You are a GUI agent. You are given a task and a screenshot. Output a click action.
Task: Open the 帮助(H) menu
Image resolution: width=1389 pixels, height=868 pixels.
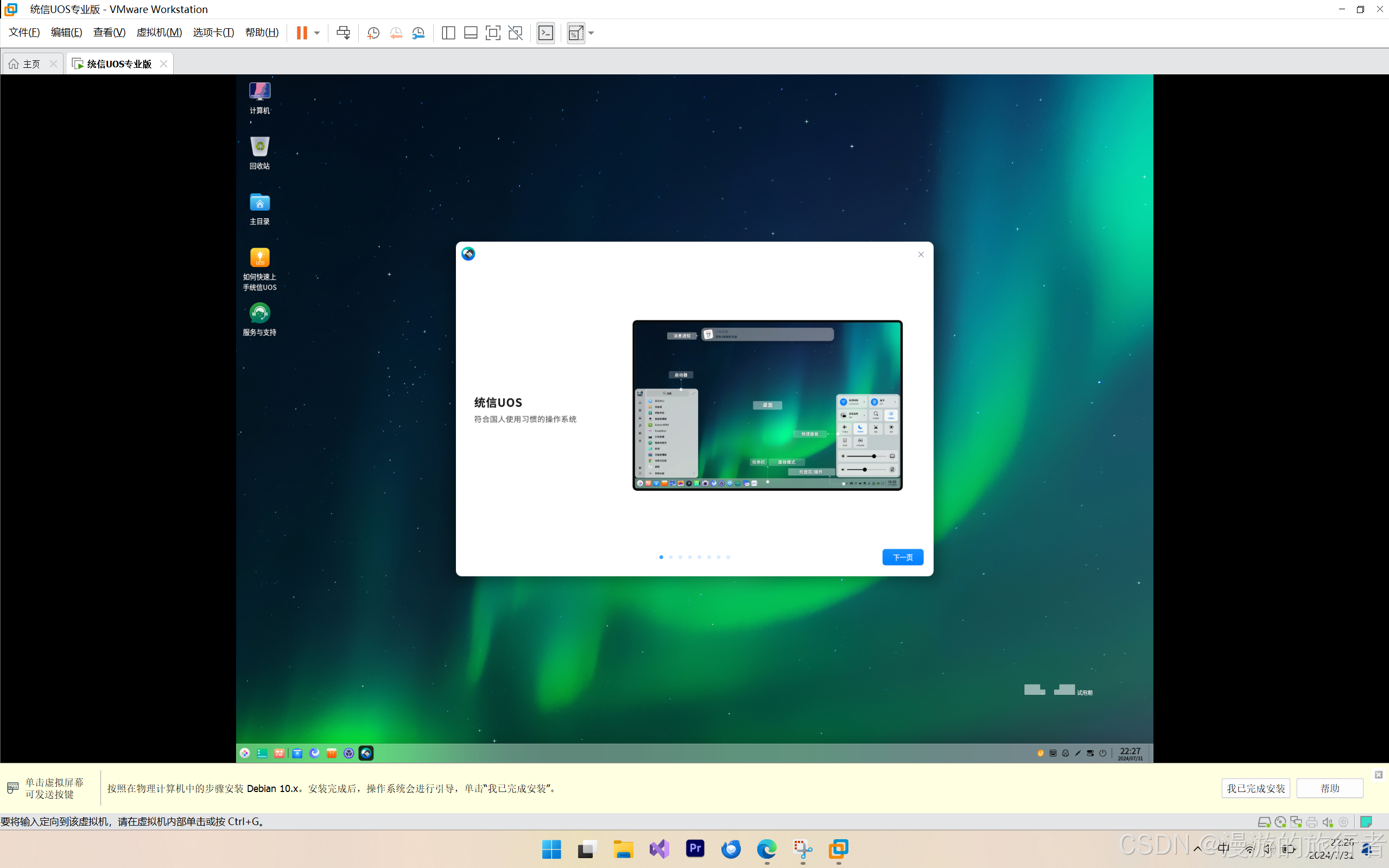(262, 33)
